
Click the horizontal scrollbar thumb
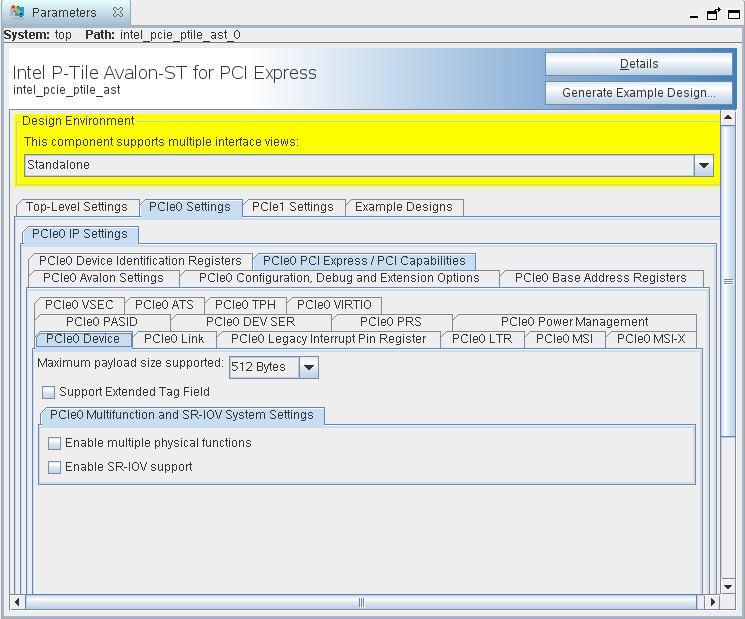tap(361, 602)
